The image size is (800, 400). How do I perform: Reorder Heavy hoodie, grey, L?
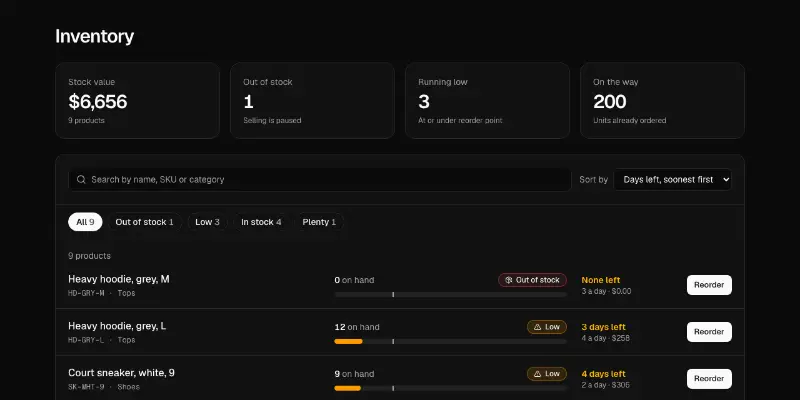click(x=709, y=332)
